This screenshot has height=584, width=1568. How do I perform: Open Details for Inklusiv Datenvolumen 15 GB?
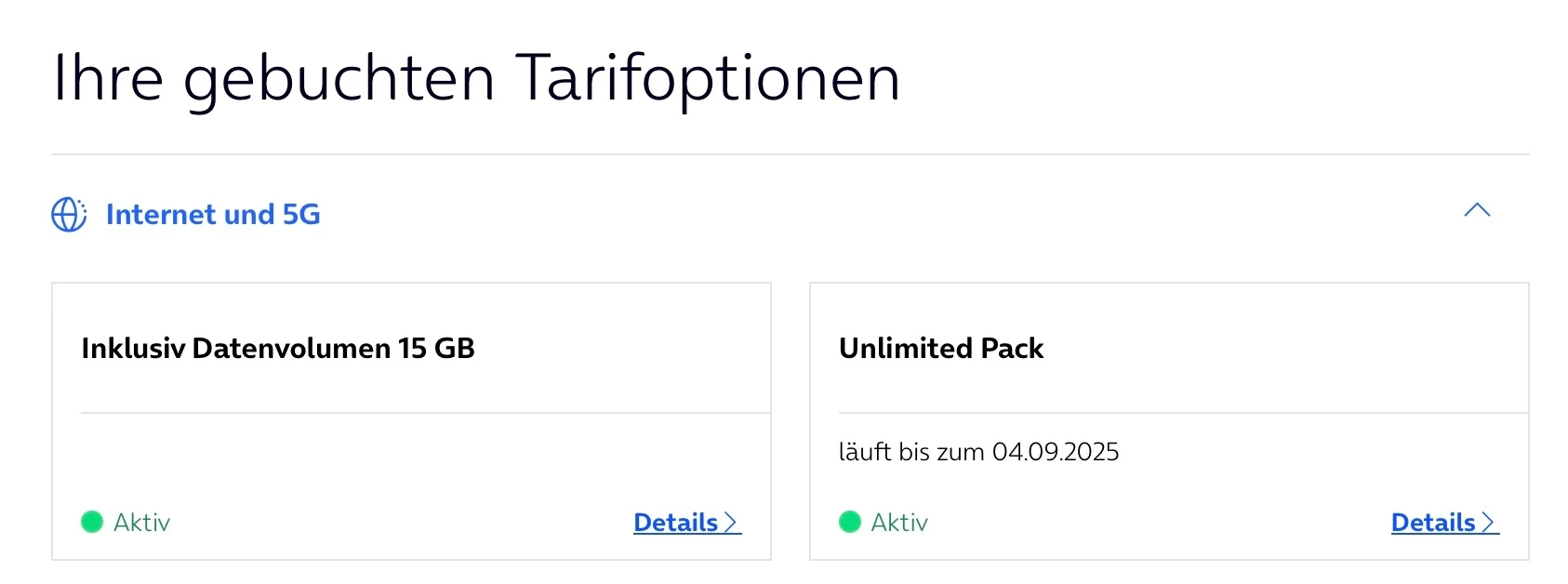point(676,523)
